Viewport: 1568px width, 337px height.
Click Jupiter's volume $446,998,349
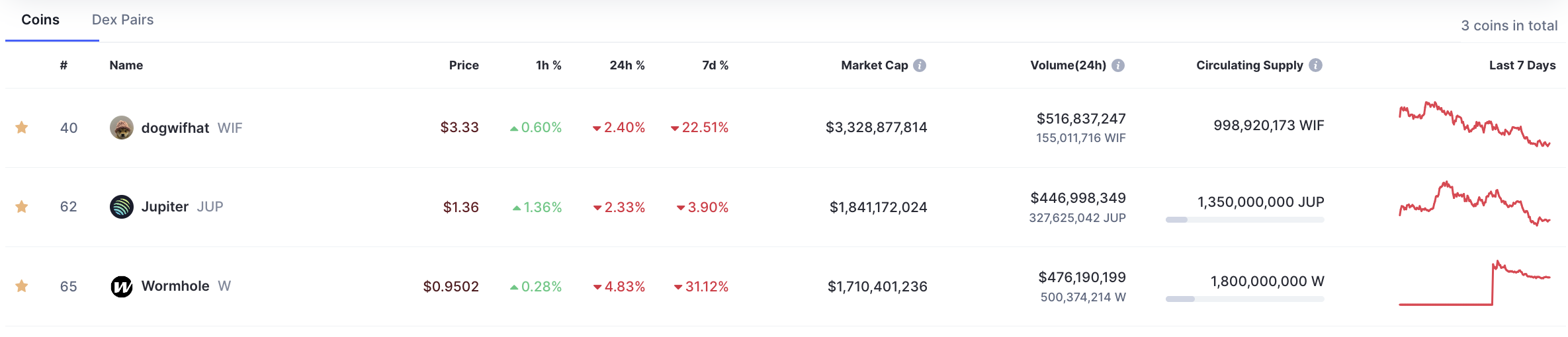(1078, 198)
